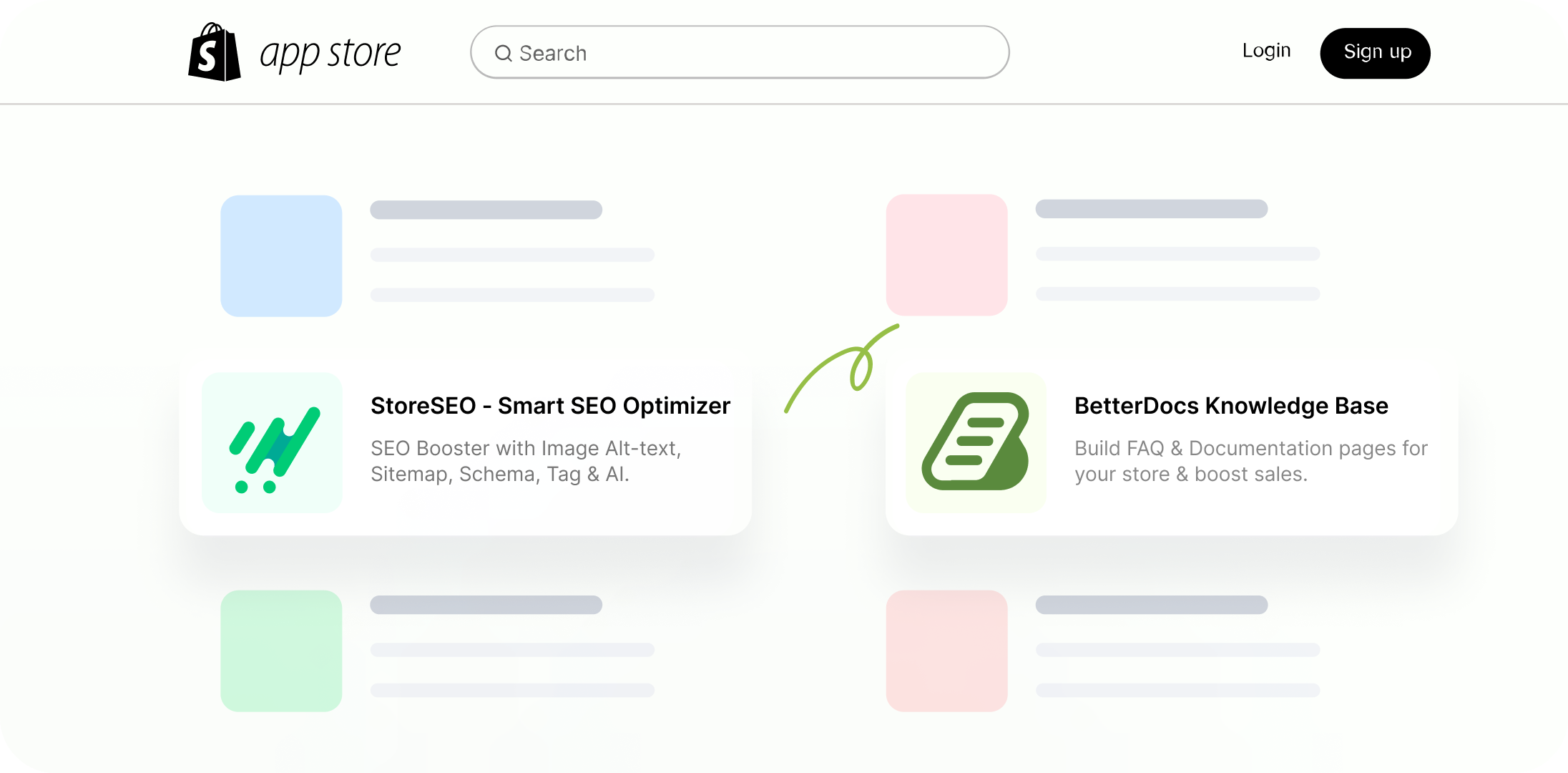Click the Login link
This screenshot has height=773, width=1568.
coord(1266,51)
